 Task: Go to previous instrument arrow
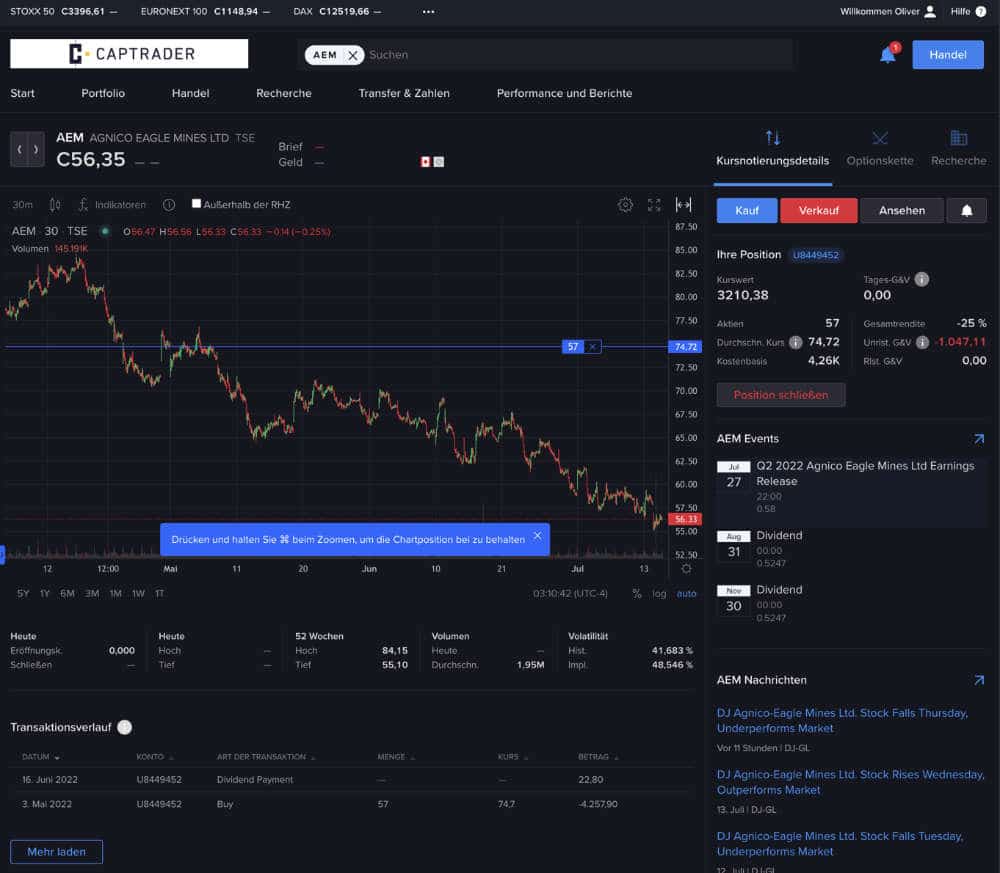point(19,149)
